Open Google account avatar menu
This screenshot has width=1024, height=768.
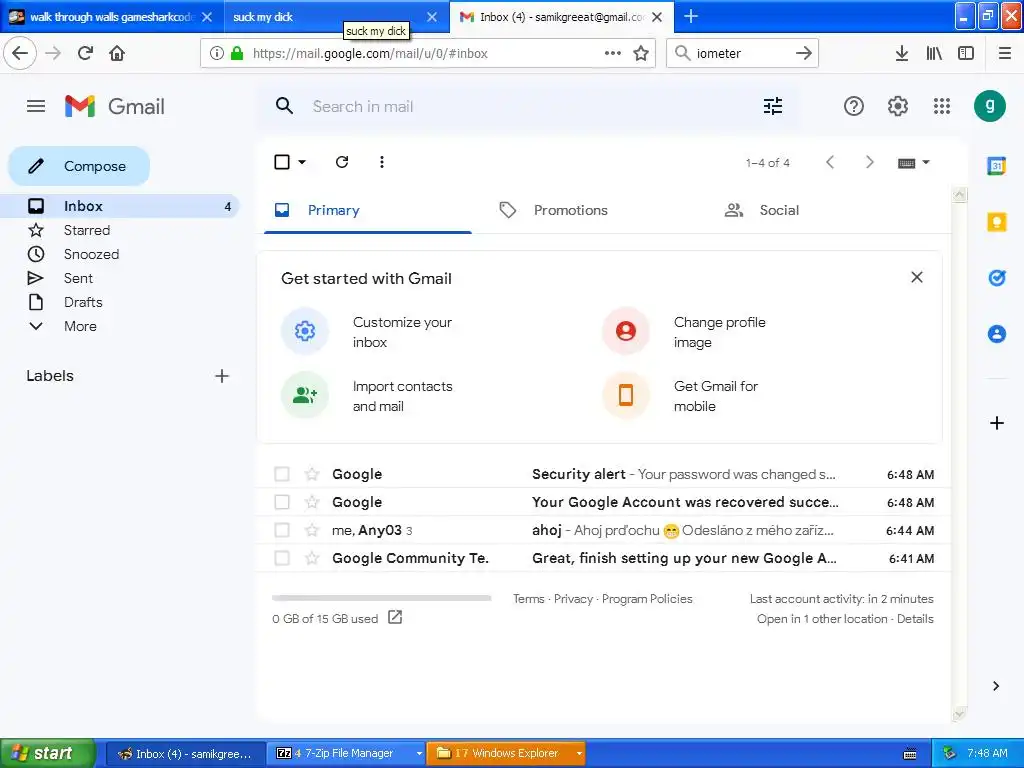click(x=989, y=106)
